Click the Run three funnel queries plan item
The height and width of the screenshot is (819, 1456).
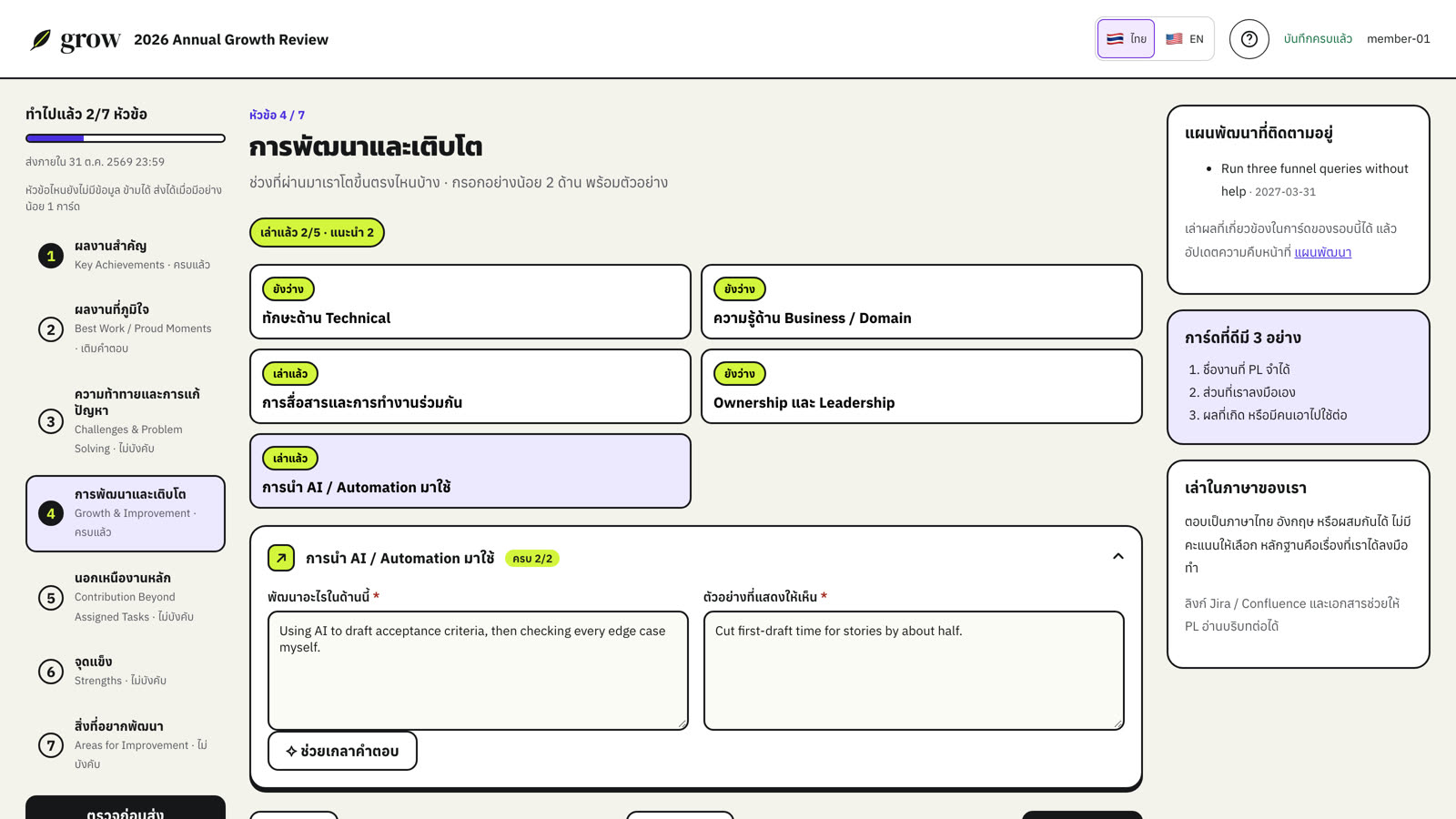(x=1315, y=180)
